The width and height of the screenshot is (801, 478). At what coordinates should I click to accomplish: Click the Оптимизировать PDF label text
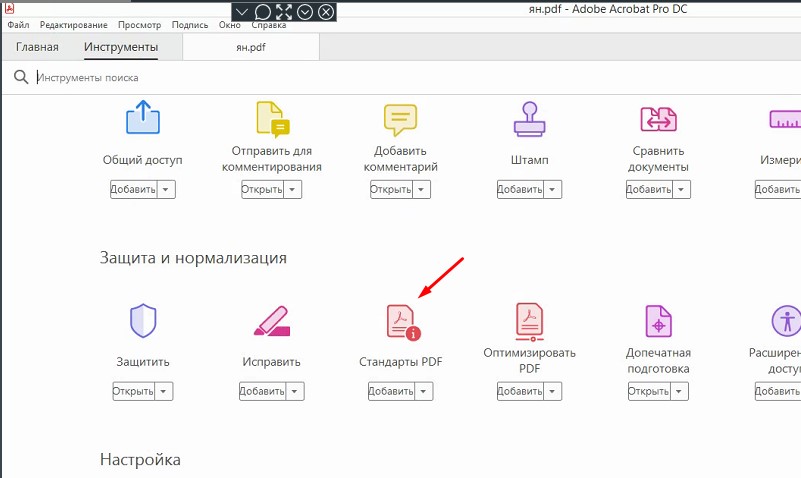pyautogui.click(x=530, y=361)
